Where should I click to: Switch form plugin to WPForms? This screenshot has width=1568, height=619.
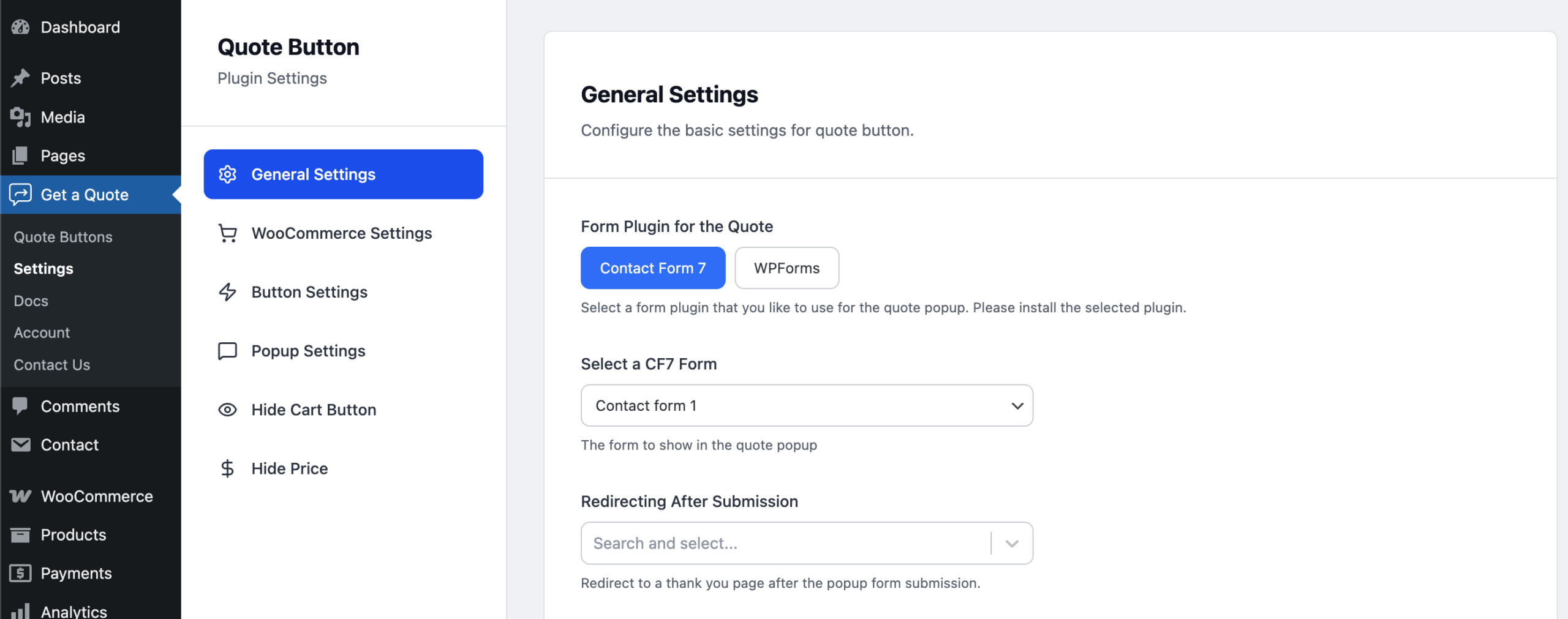tap(786, 268)
